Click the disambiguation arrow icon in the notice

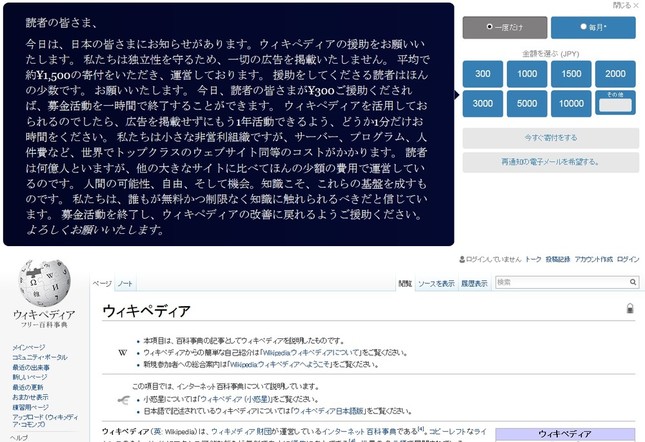(x=122, y=400)
